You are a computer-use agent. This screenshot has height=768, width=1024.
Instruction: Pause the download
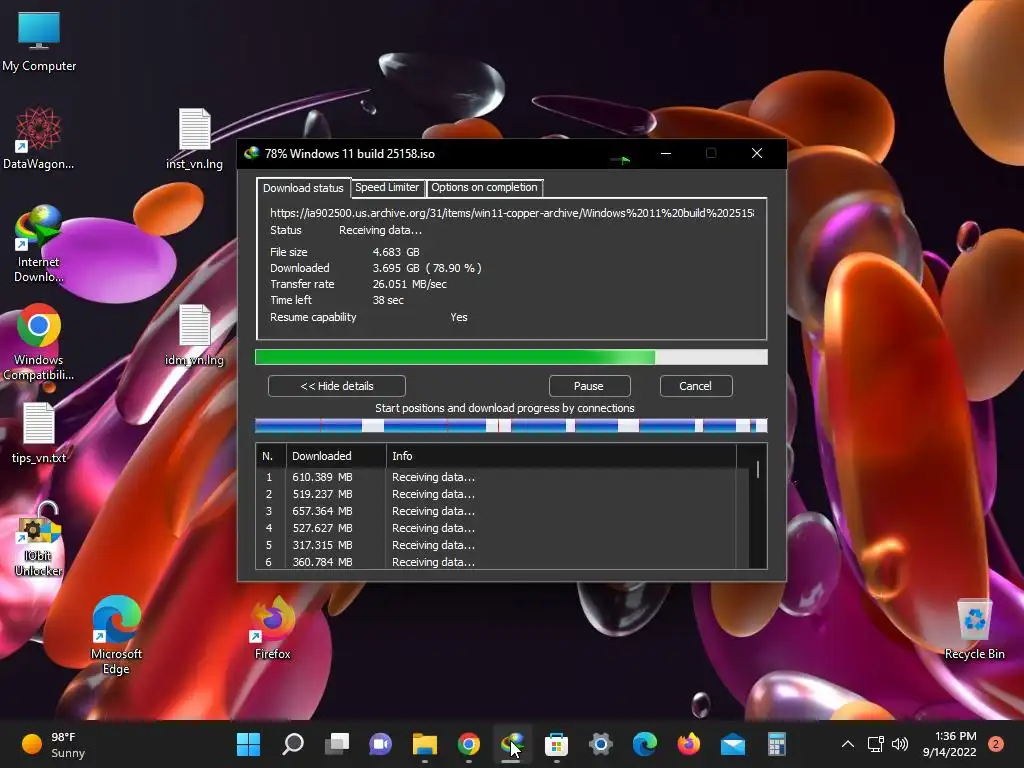[x=589, y=386]
